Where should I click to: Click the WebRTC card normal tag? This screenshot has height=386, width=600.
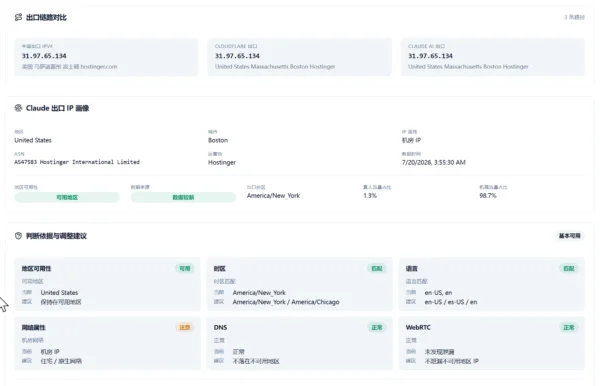coord(569,327)
